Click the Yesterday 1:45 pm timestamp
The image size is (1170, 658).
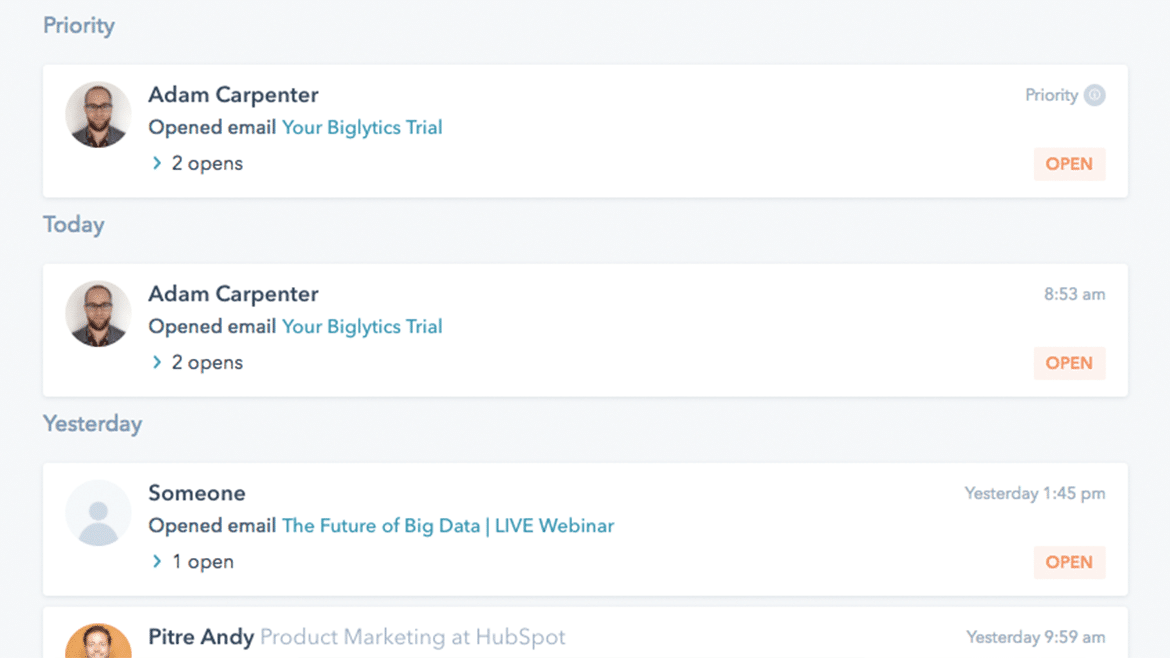pyautogui.click(x=1036, y=493)
